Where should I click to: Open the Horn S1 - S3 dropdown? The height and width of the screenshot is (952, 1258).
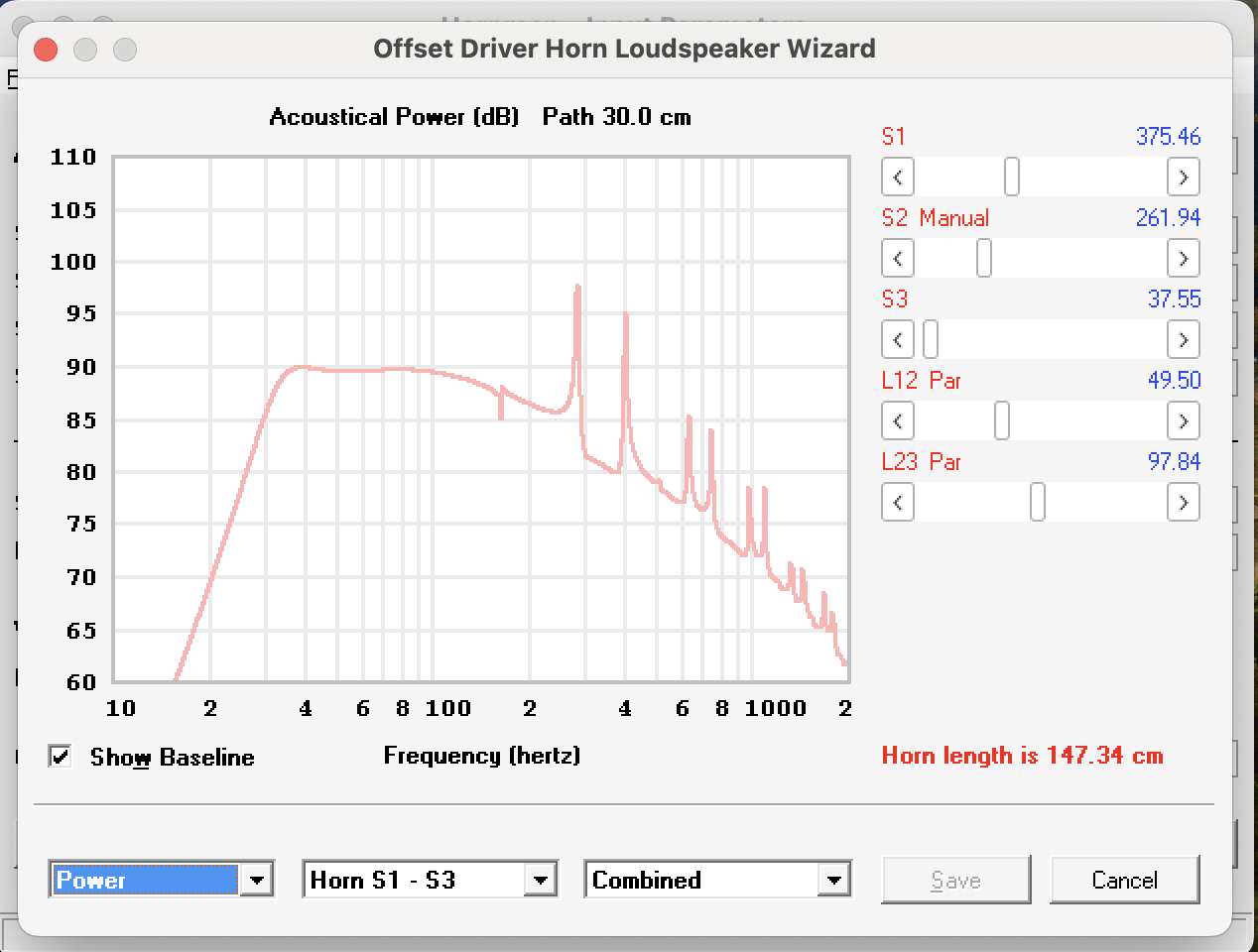click(541, 880)
